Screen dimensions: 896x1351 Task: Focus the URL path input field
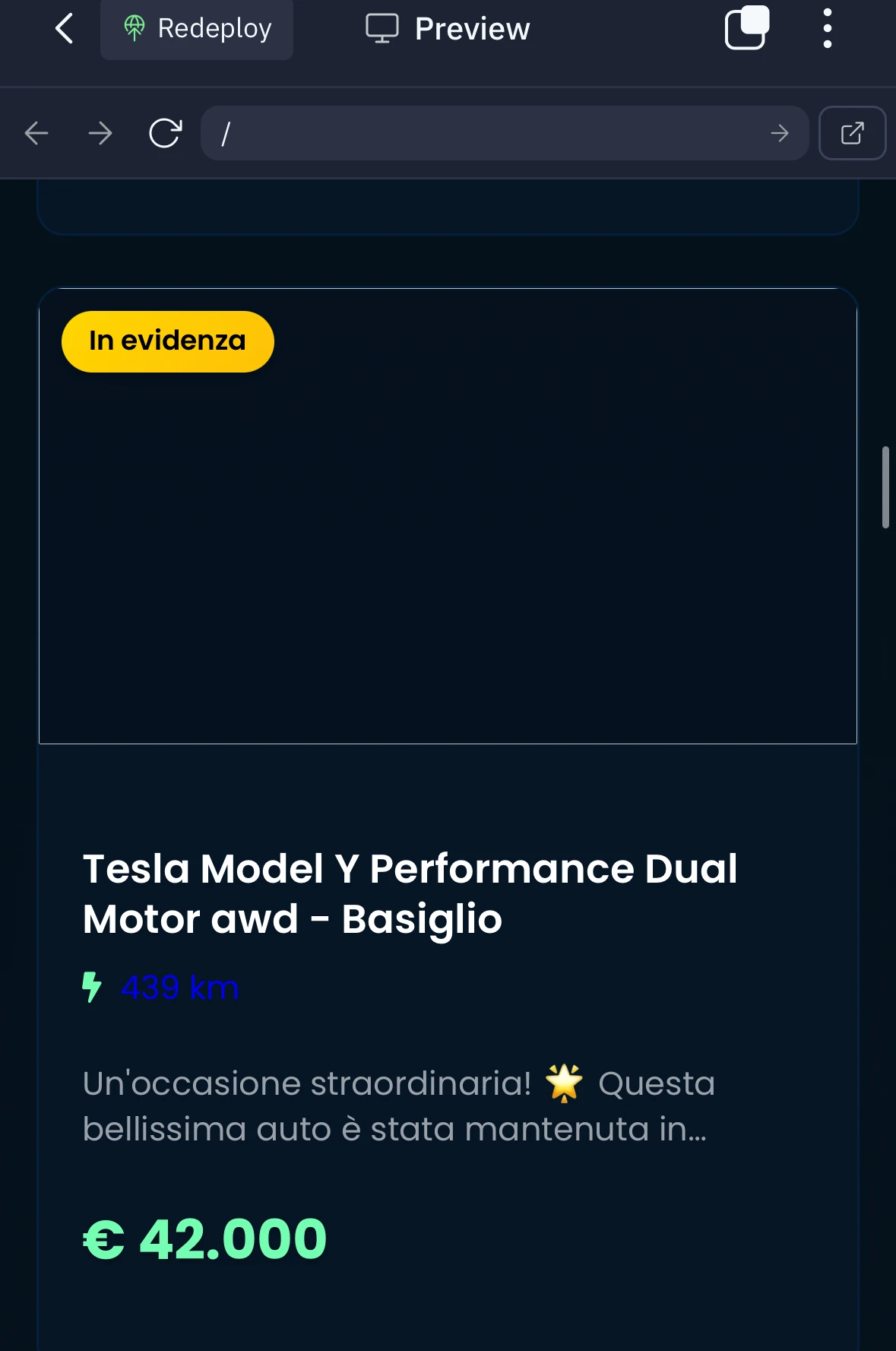click(486, 133)
